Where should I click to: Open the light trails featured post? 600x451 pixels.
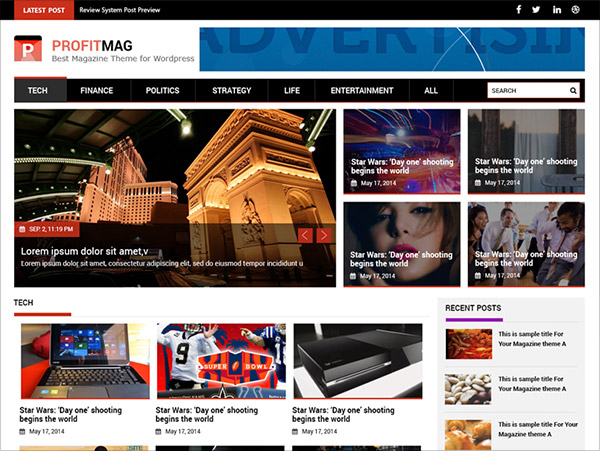pos(402,151)
